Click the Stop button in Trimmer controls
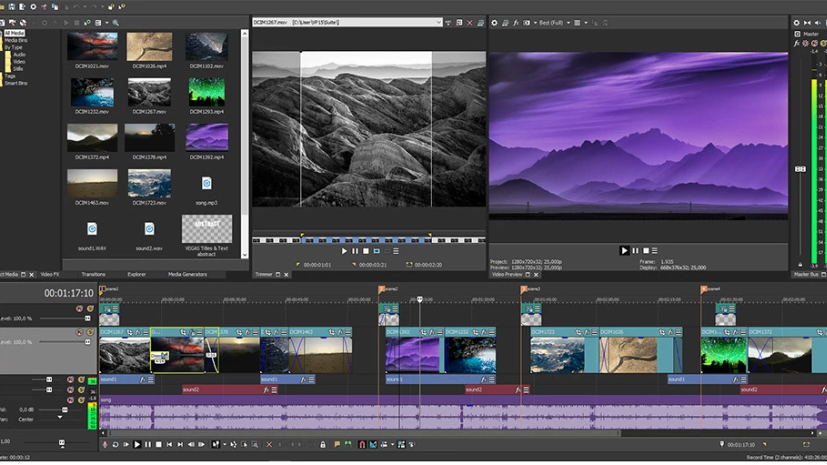The width and height of the screenshot is (827, 465). [x=365, y=251]
